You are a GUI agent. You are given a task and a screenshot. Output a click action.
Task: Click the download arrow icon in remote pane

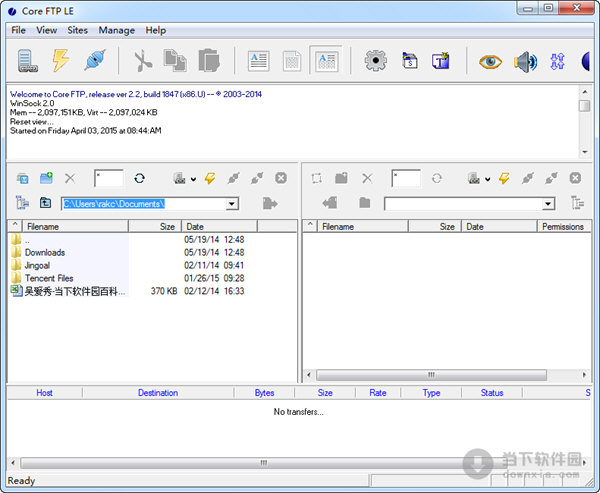coord(330,202)
